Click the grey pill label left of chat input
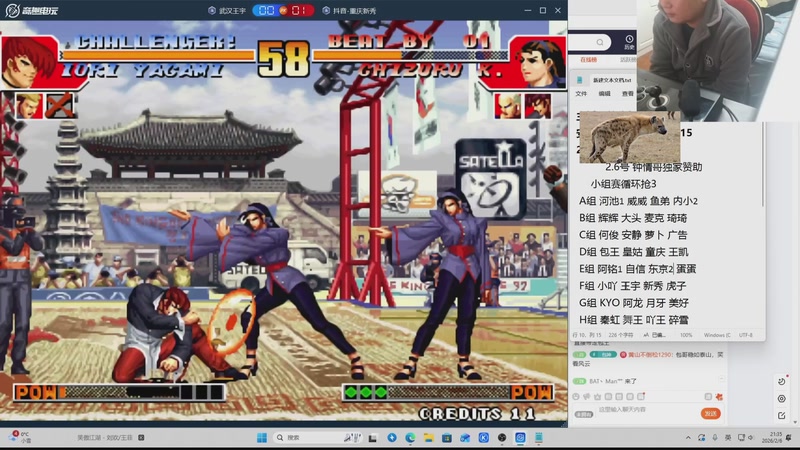This screenshot has width=800, height=450. (584, 414)
